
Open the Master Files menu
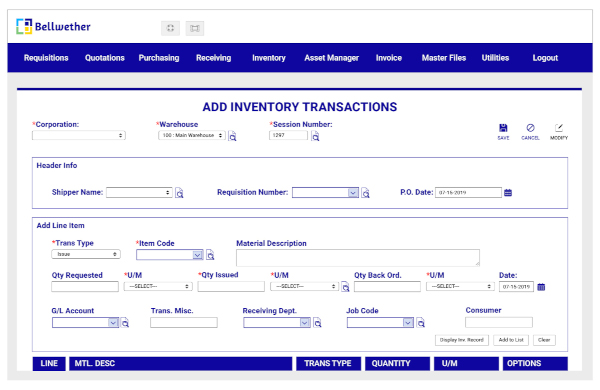tap(443, 58)
